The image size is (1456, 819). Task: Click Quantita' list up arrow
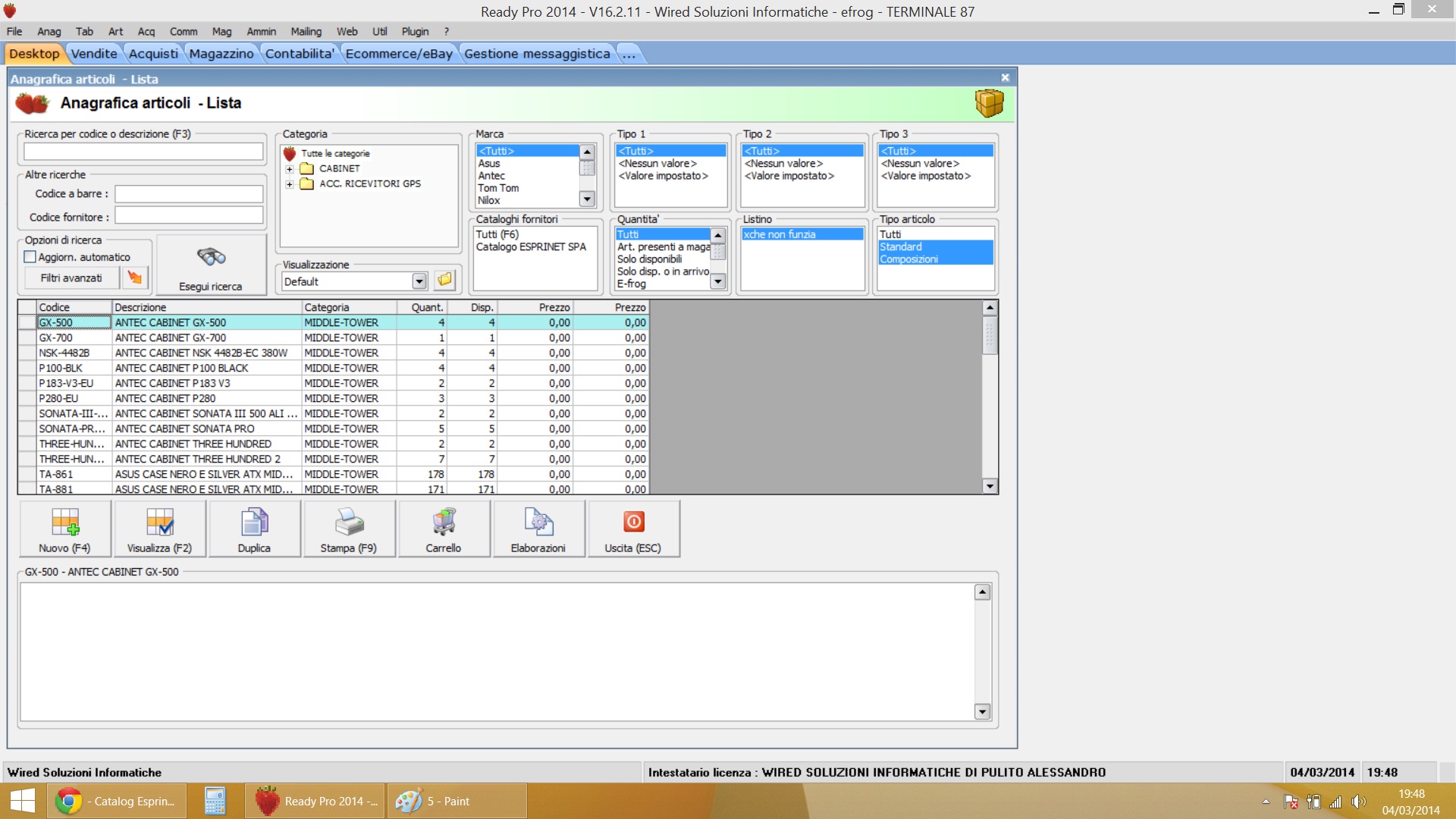(x=718, y=236)
